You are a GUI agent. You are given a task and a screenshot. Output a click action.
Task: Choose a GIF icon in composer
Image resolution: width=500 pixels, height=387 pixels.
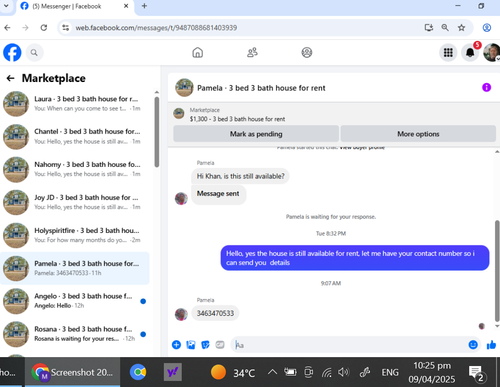(220, 345)
